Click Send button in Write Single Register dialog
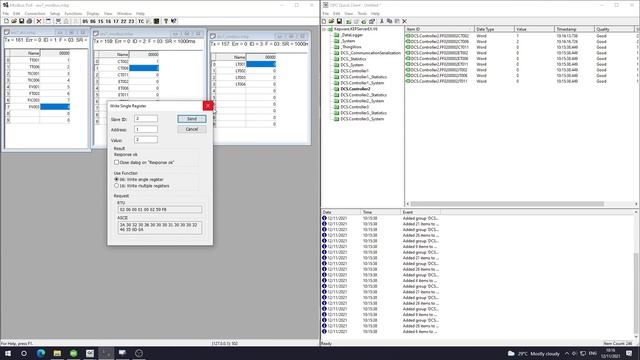 [192, 119]
